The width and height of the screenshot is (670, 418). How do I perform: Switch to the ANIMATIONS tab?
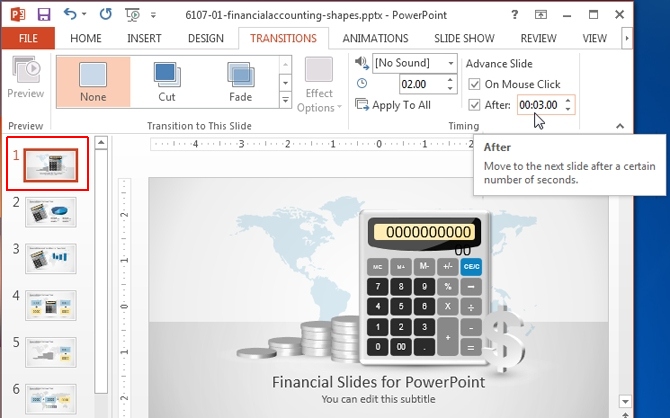pos(375,38)
